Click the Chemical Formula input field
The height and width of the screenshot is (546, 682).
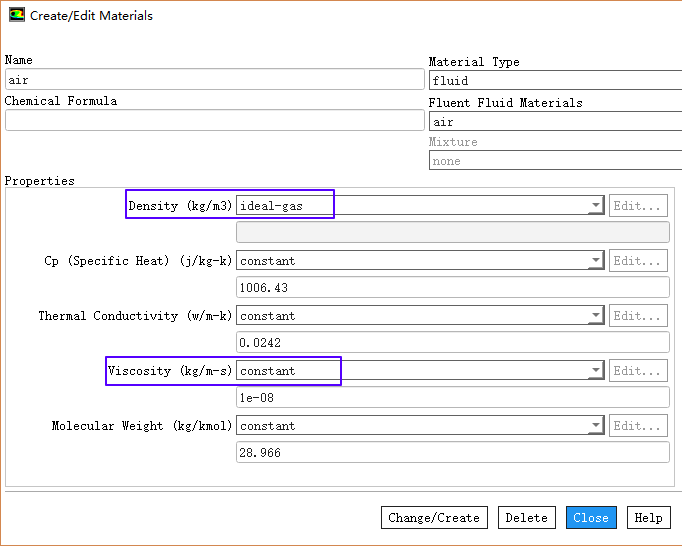point(214,120)
